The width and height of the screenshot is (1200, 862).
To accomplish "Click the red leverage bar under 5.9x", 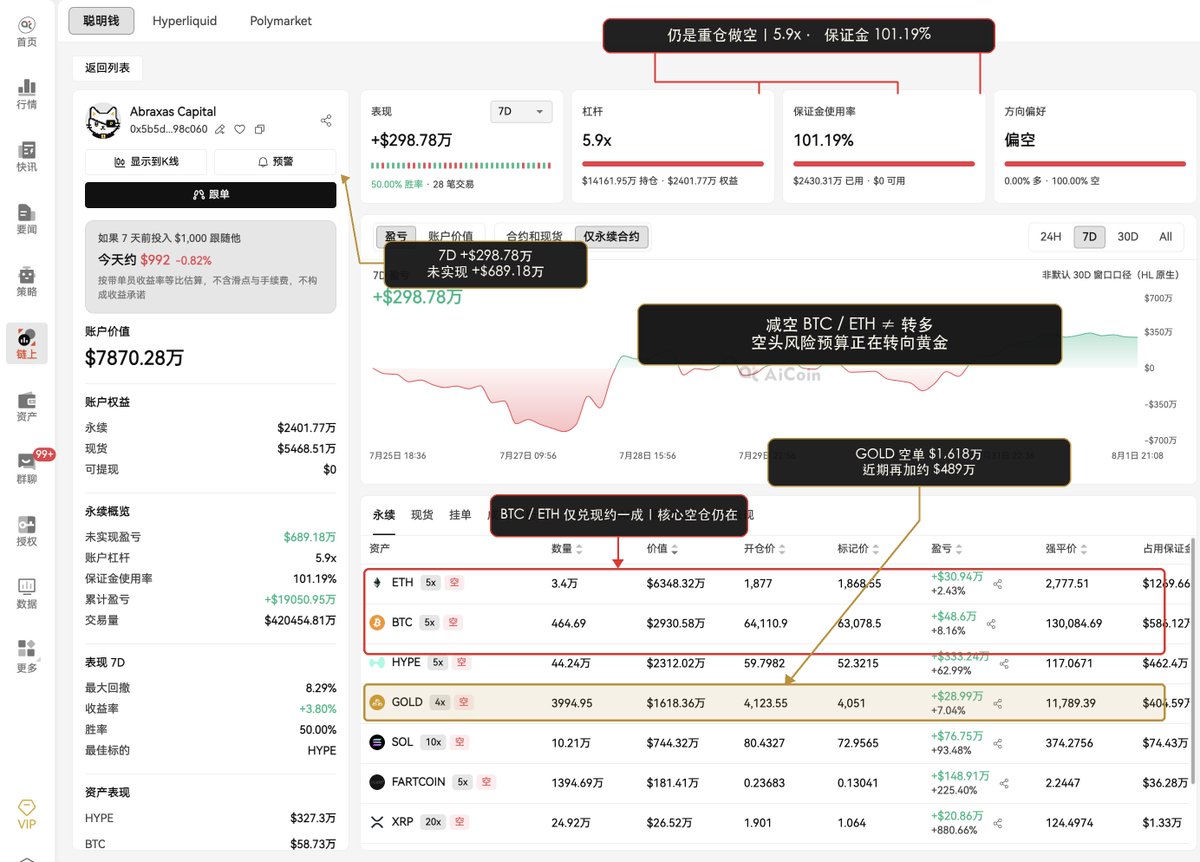I will (673, 164).
